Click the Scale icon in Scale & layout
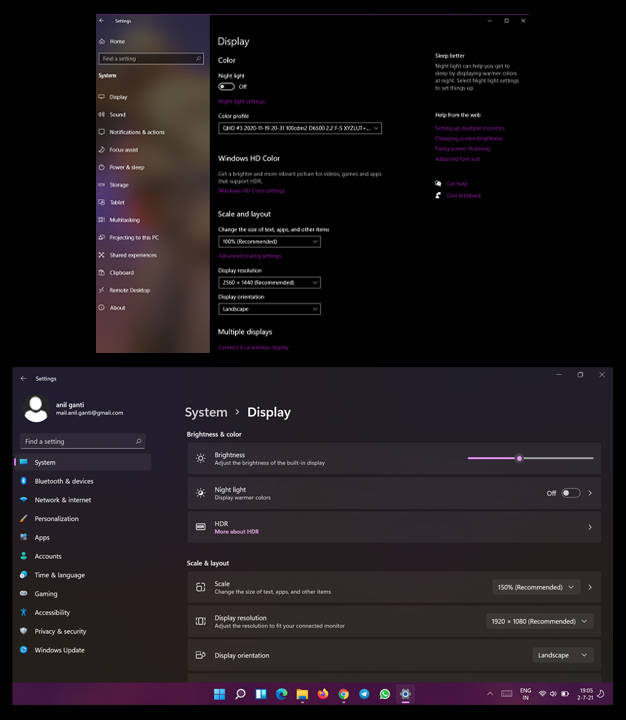The height and width of the screenshot is (720, 626). (201, 587)
